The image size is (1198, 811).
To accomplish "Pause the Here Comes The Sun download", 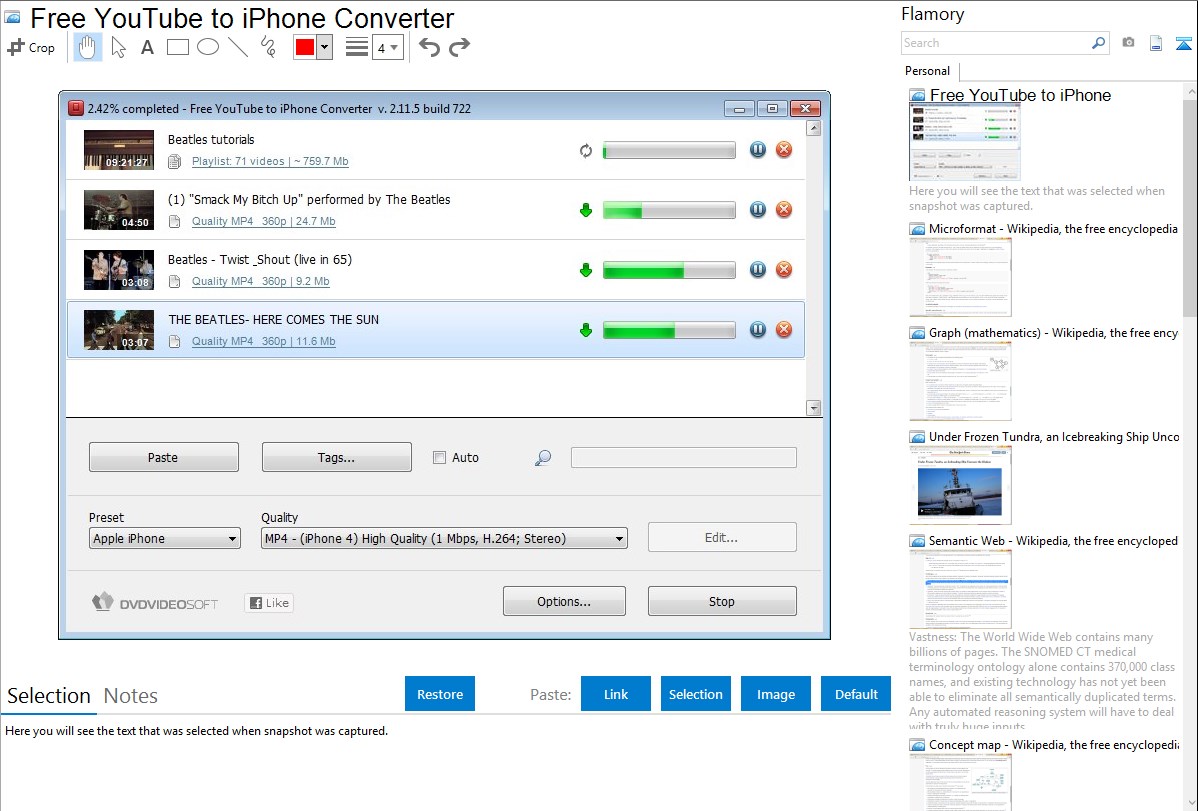I will point(758,329).
